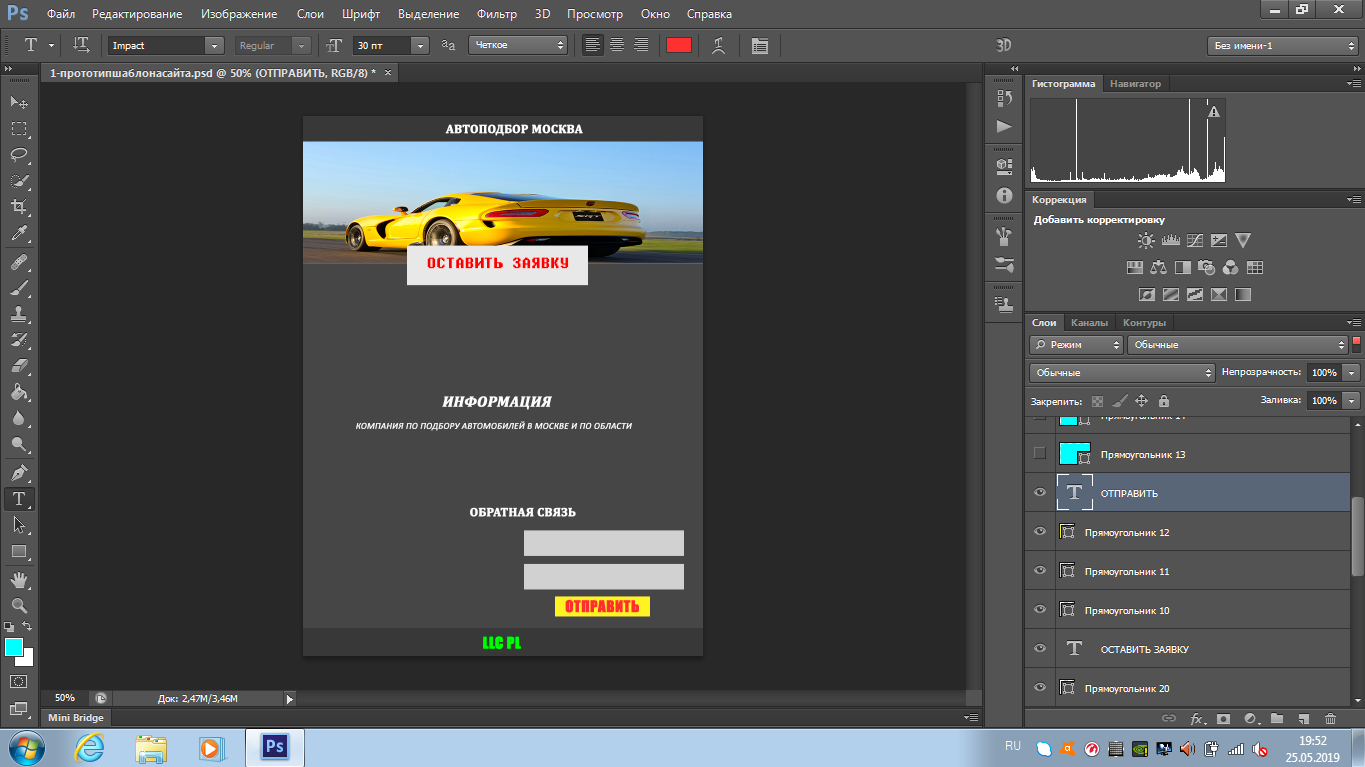Expand the Непрозрачность opacity dropdown arrow
This screenshot has width=1365, height=767.
(1352, 372)
